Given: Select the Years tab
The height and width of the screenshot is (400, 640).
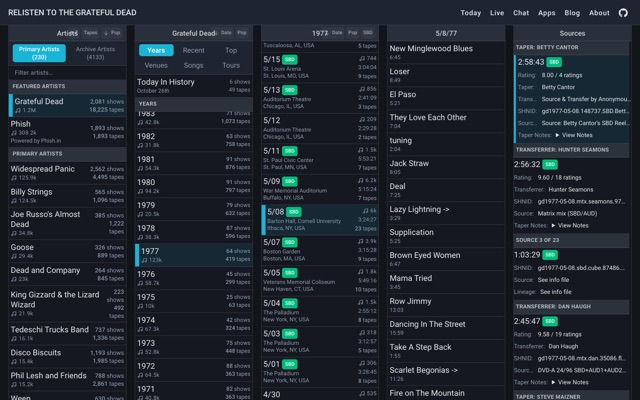Looking at the screenshot, I should pyautogui.click(x=156, y=50).
